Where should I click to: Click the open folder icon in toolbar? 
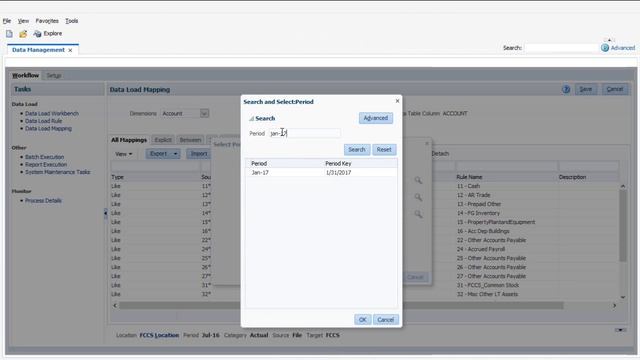(x=23, y=33)
